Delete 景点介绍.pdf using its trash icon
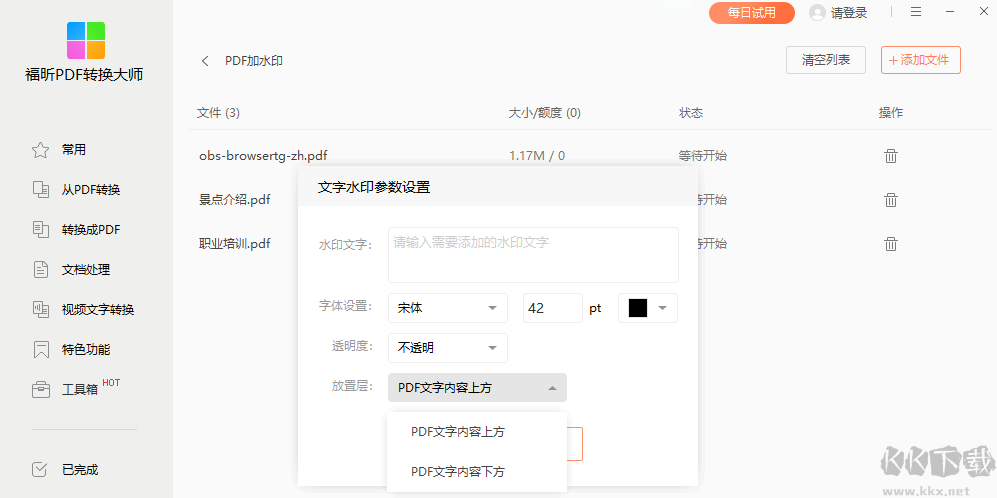Screen dimensions: 997x498 coord(890,200)
